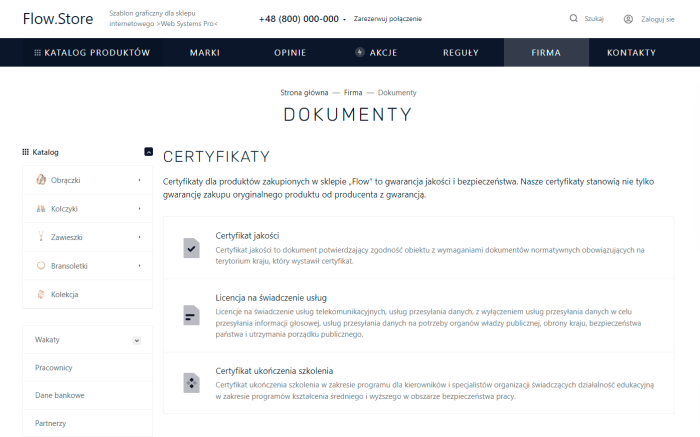This screenshot has width=700, height=437.
Task: Click the Bransoletki bracelet icon
Action: coord(41,266)
